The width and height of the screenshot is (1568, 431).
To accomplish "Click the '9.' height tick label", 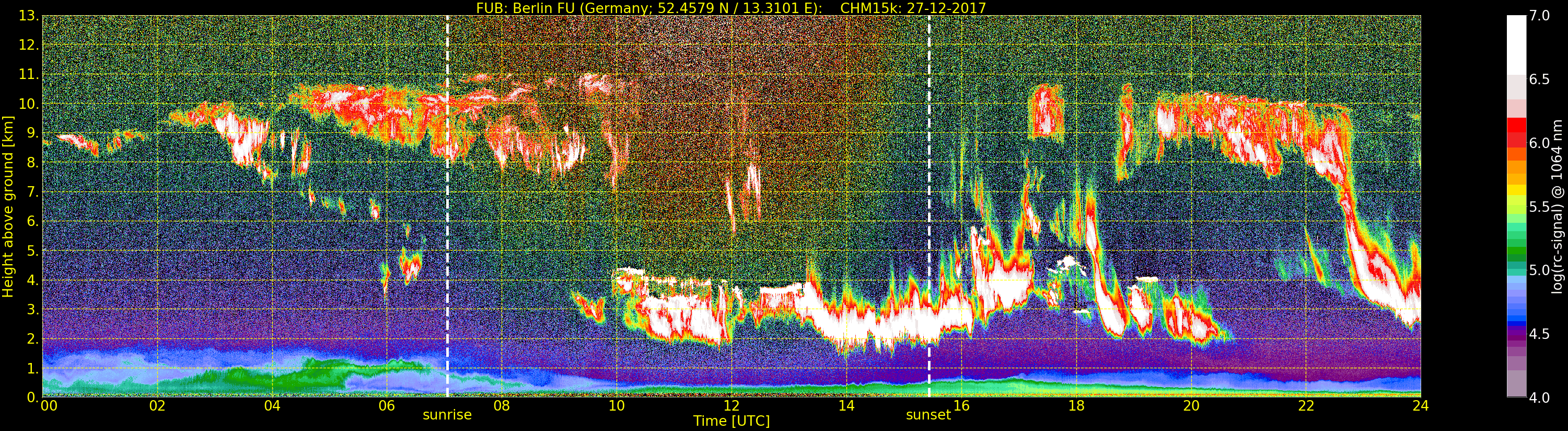I will click(33, 133).
